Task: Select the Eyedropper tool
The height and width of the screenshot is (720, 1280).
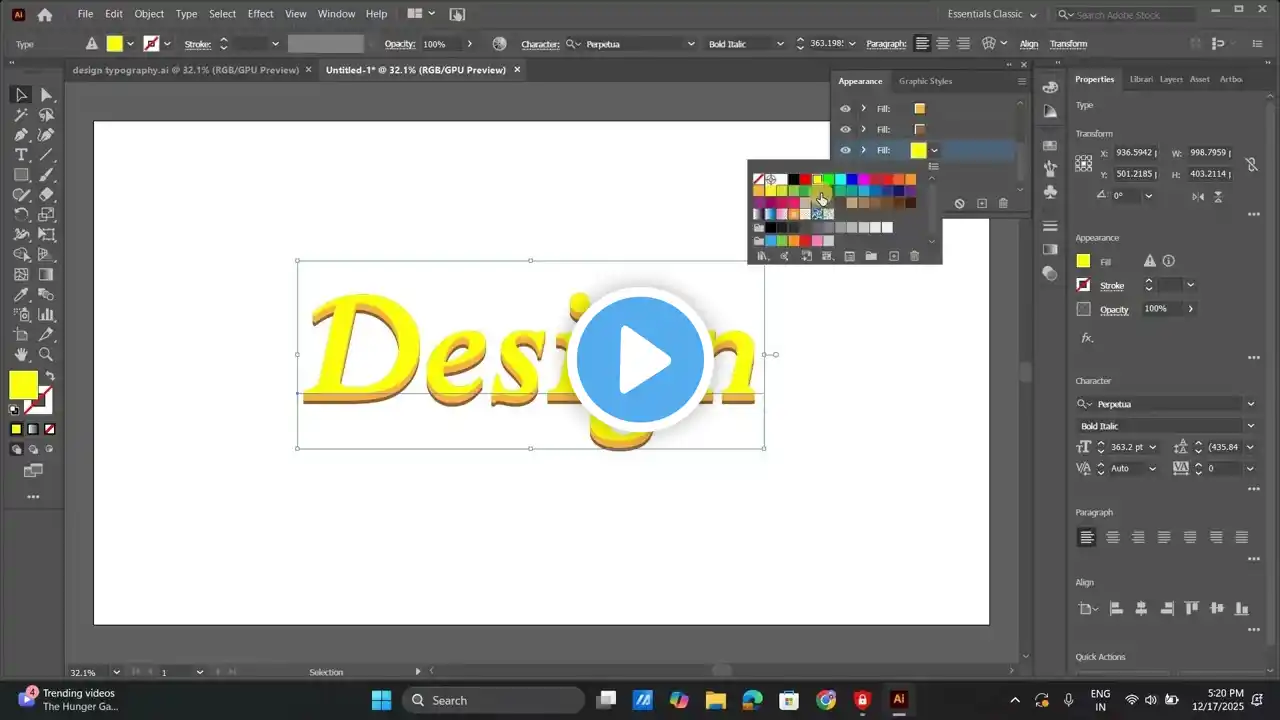Action: click(21, 295)
